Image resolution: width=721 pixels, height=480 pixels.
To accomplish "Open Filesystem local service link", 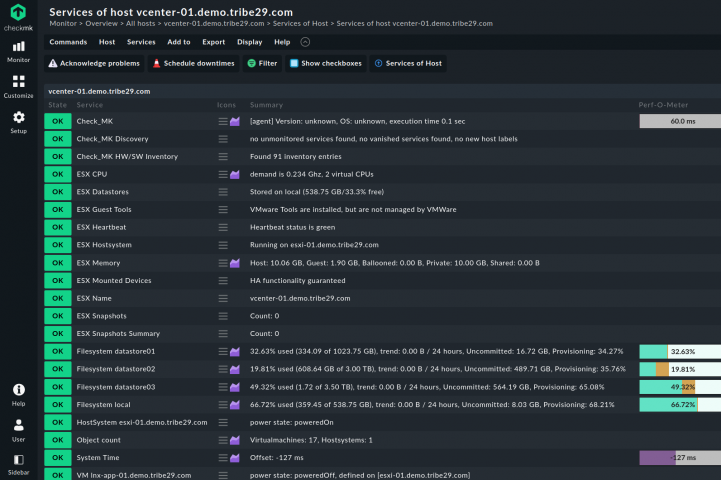I will click(103, 405).
